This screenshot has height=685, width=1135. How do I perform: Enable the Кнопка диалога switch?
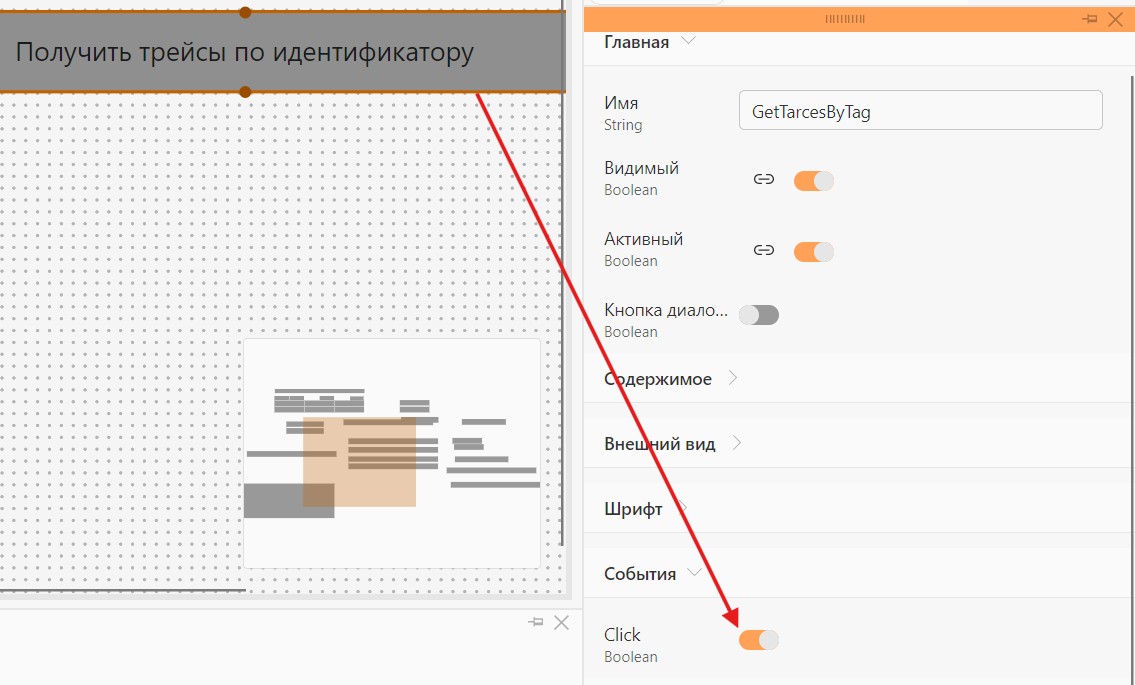[759, 314]
